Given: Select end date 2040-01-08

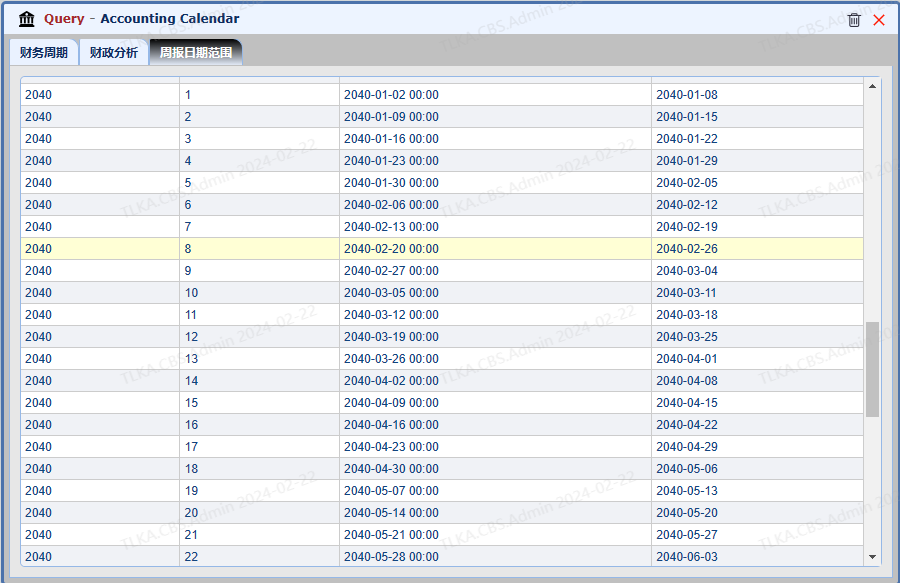Looking at the screenshot, I should [757, 95].
